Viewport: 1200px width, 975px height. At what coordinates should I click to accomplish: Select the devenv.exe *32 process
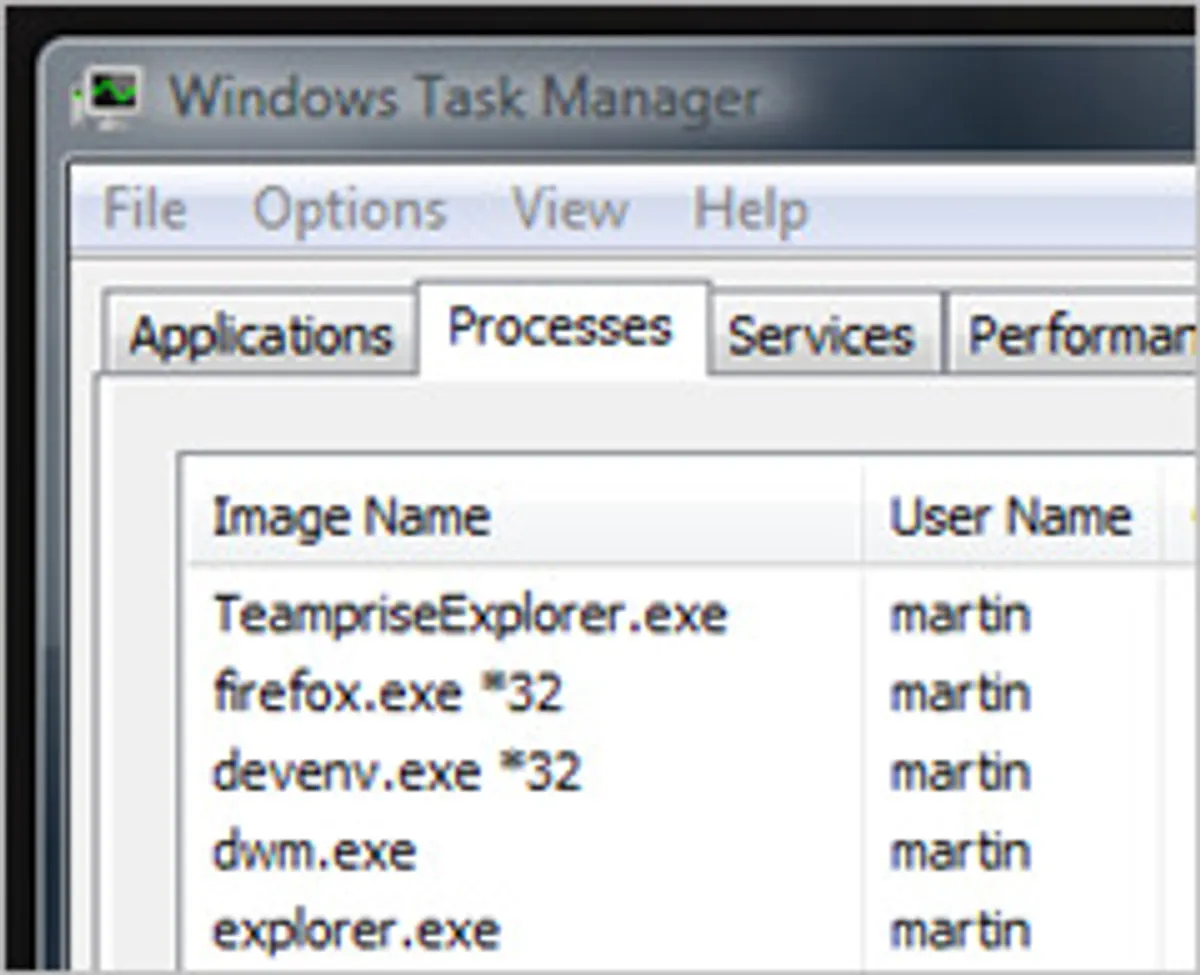point(397,773)
